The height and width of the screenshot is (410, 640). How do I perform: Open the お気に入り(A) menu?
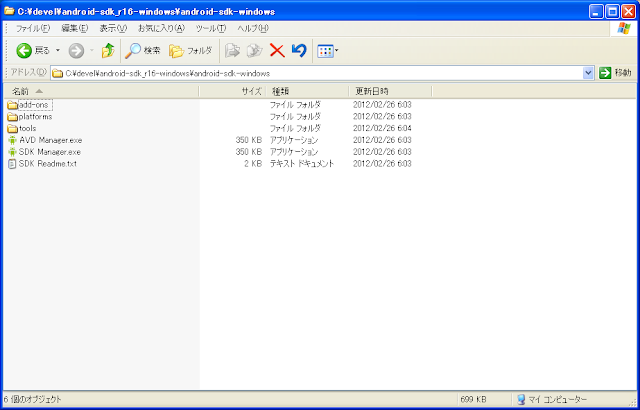tap(161, 29)
